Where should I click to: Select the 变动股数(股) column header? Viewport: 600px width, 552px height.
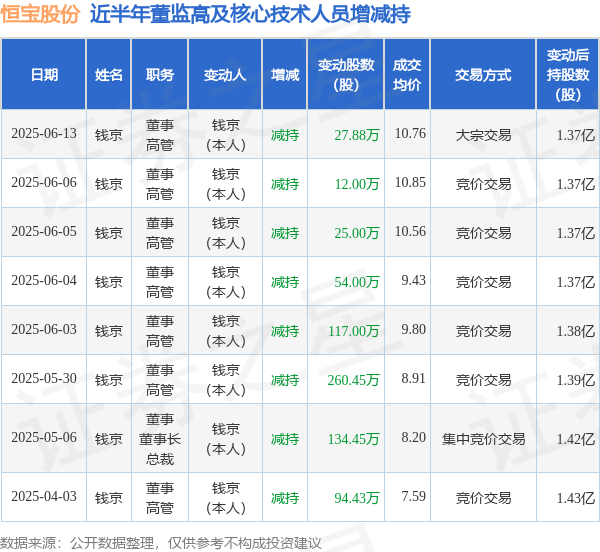click(x=346, y=75)
